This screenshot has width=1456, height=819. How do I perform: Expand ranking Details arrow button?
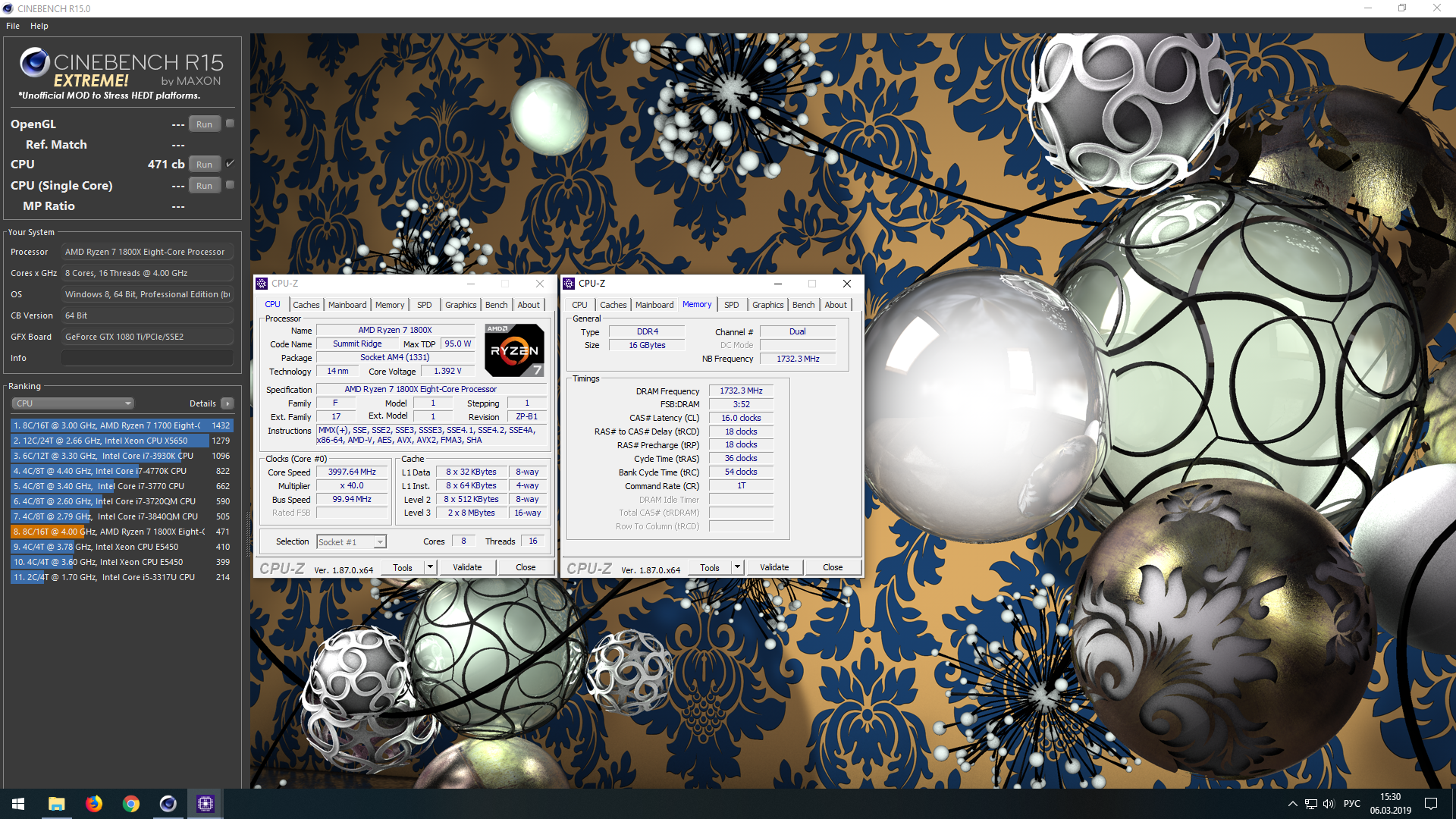click(x=227, y=403)
